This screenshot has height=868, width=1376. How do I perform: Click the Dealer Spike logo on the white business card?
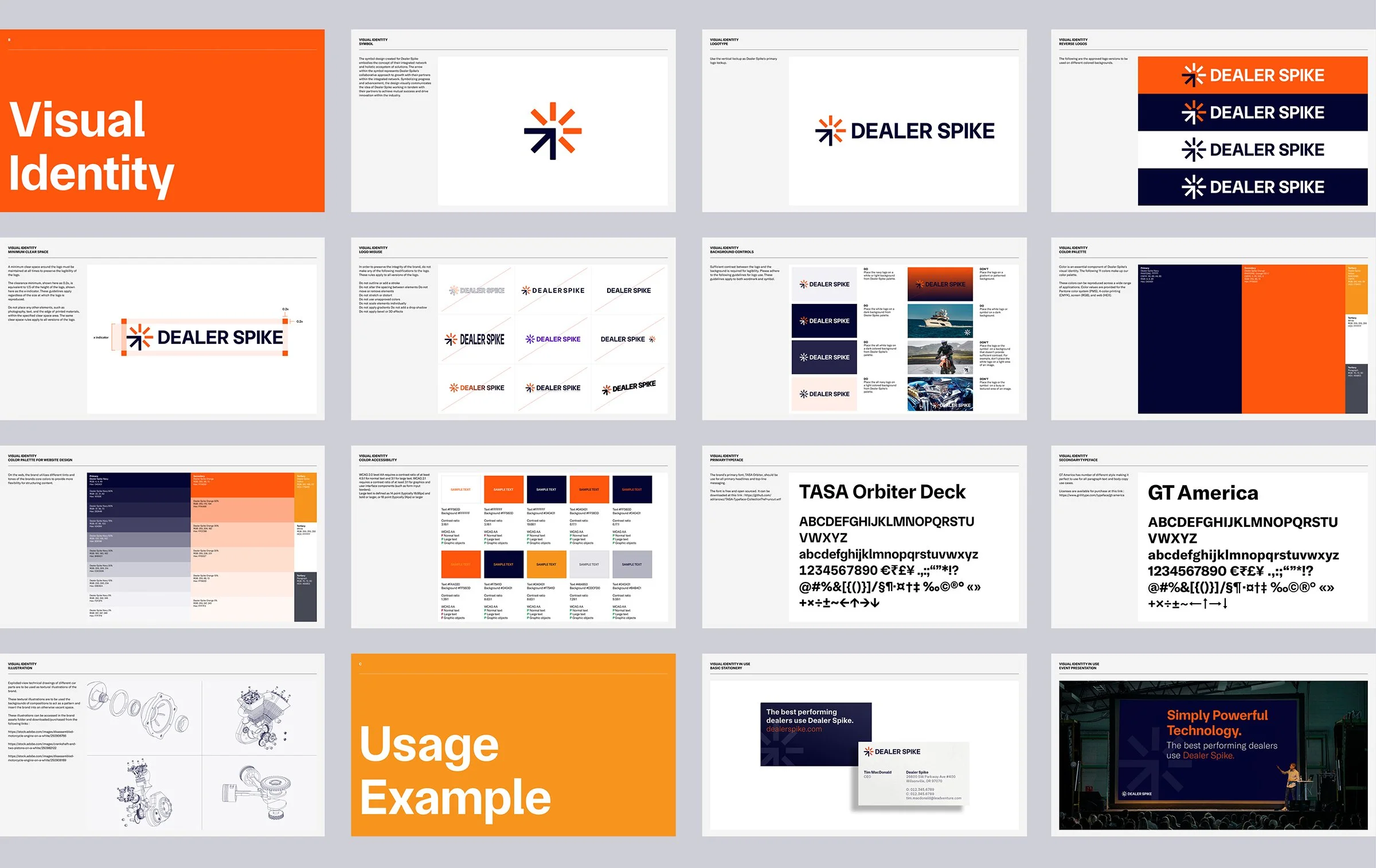[x=892, y=752]
